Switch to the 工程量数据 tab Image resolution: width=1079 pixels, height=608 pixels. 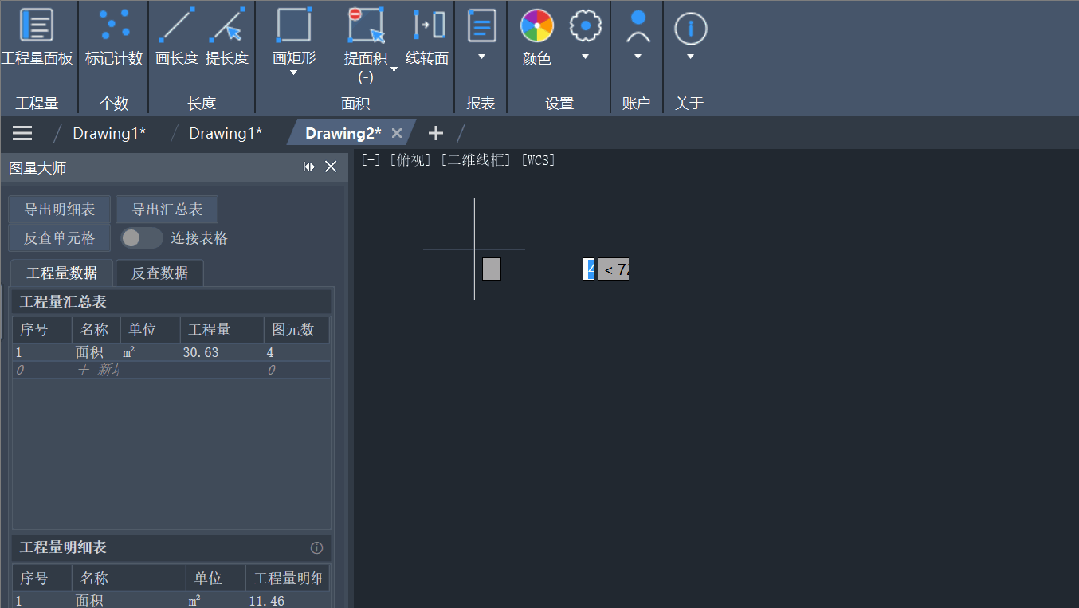click(62, 273)
